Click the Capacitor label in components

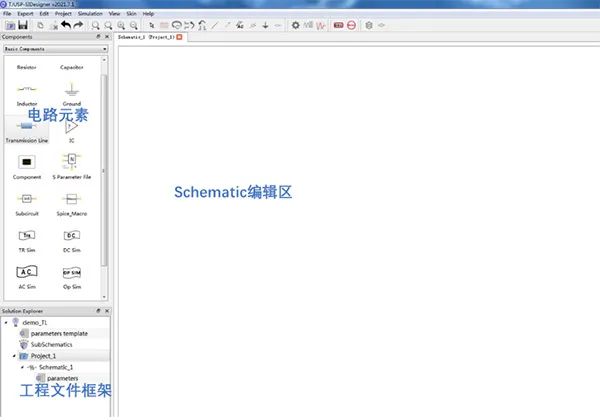pos(72,67)
